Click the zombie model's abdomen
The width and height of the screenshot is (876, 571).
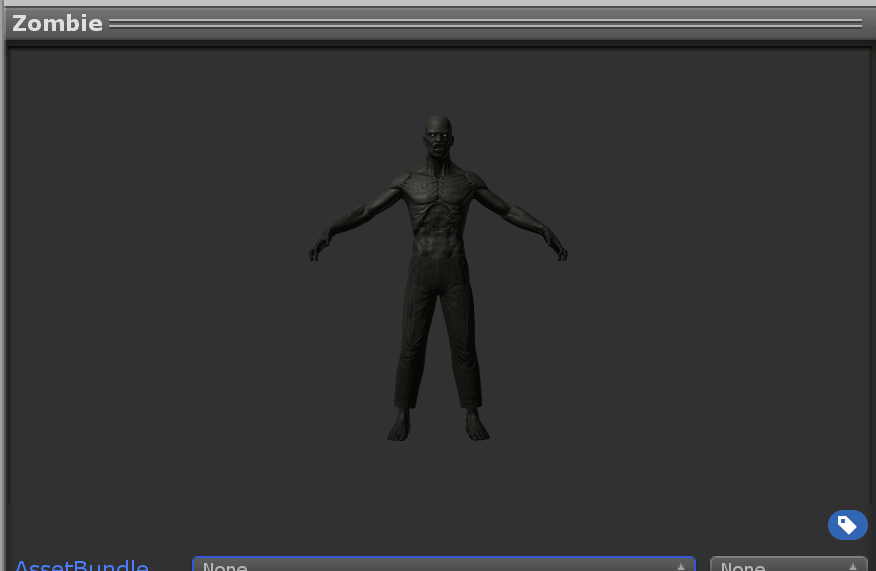tap(438, 235)
